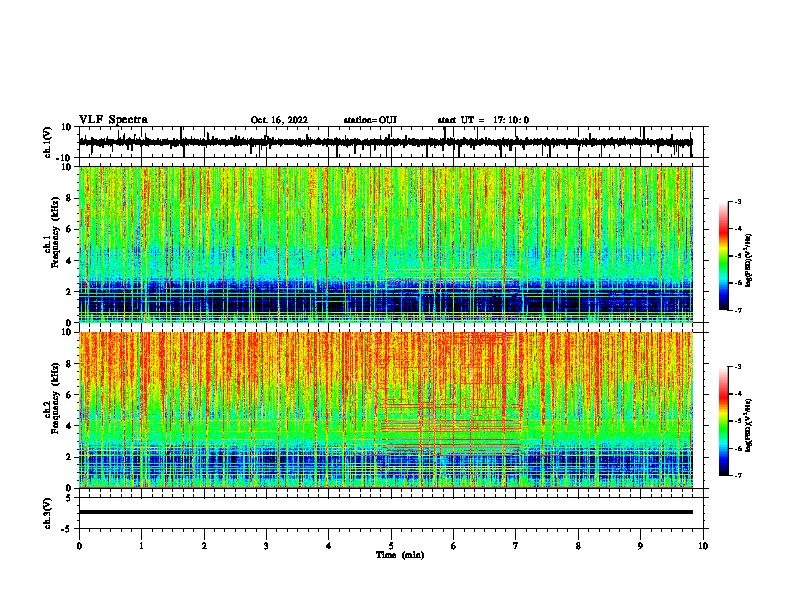Click time axis tick label 9

click(640, 546)
